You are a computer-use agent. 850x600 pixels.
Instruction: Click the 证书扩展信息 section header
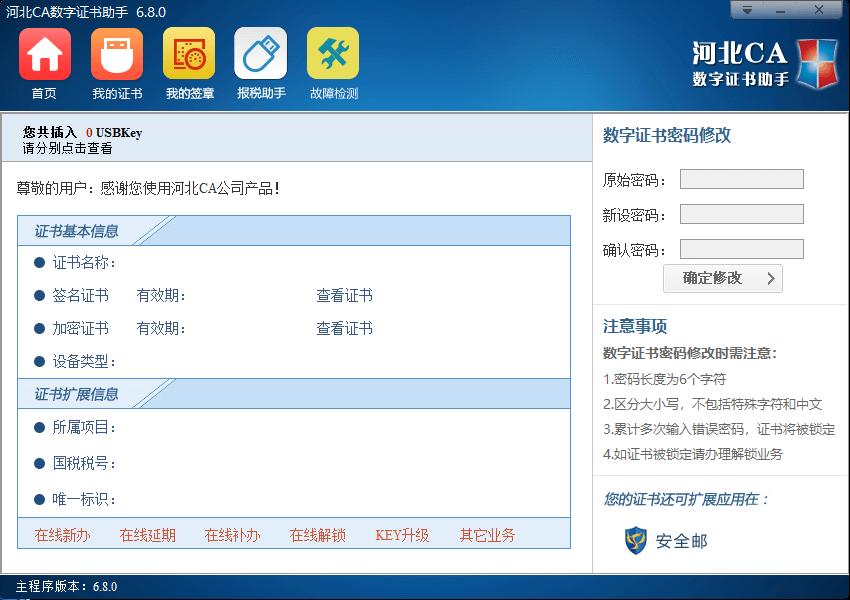(x=76, y=394)
